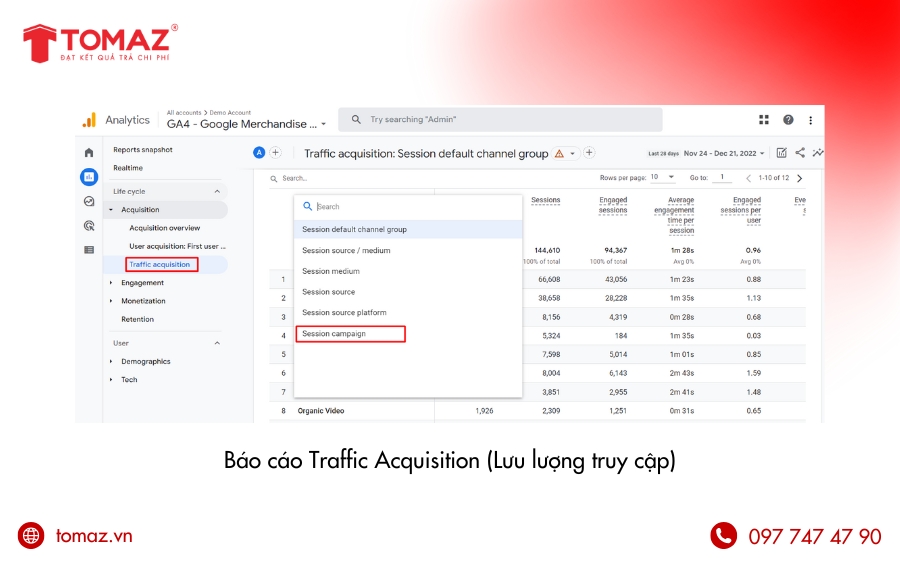Open Reports snapshot
Screen dimensions: 900x563
[143, 150]
